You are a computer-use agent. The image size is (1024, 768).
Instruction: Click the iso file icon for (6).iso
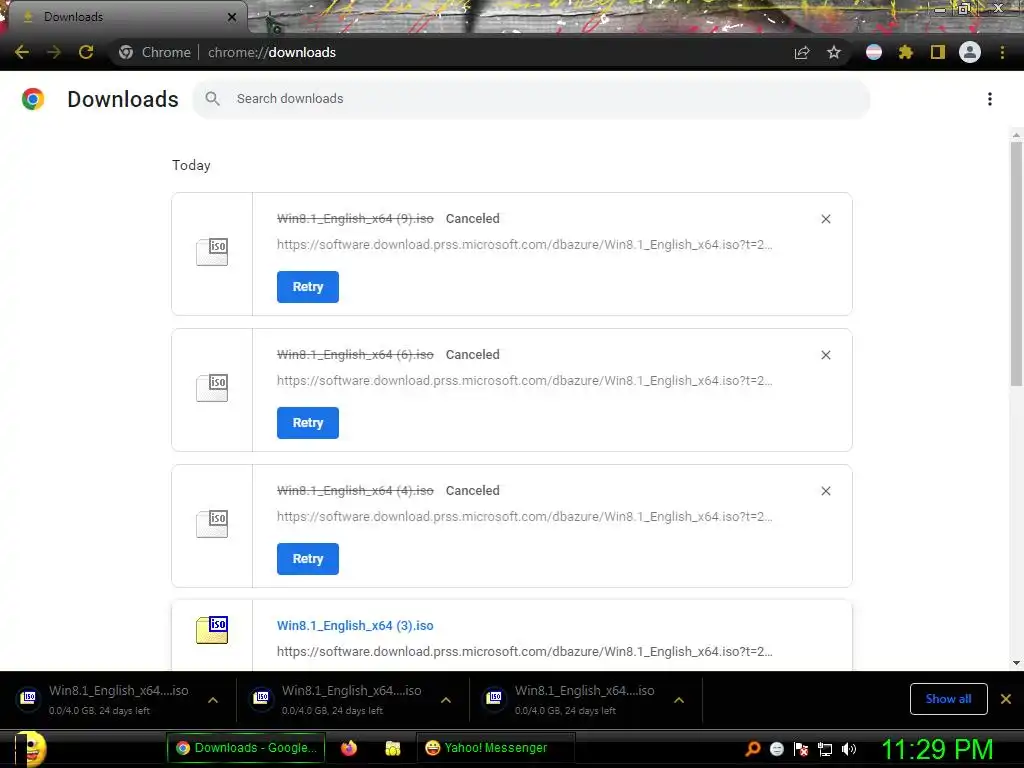click(212, 388)
